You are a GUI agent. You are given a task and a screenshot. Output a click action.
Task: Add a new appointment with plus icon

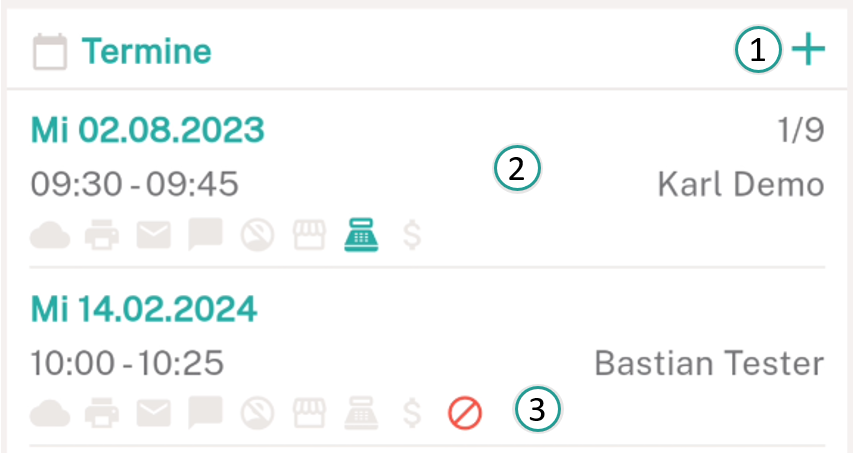click(x=808, y=49)
